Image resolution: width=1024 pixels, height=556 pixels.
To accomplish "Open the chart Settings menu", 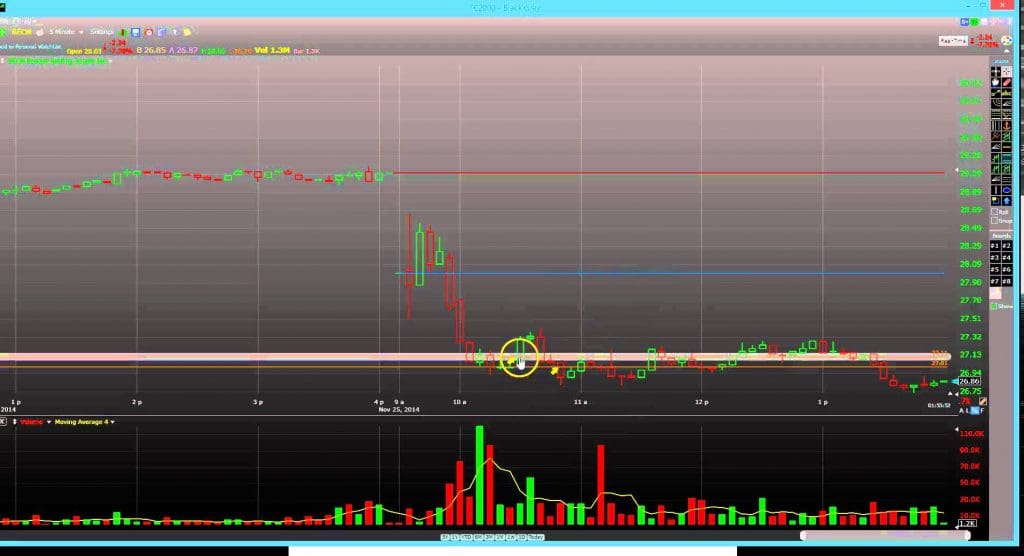I will pos(101,31).
